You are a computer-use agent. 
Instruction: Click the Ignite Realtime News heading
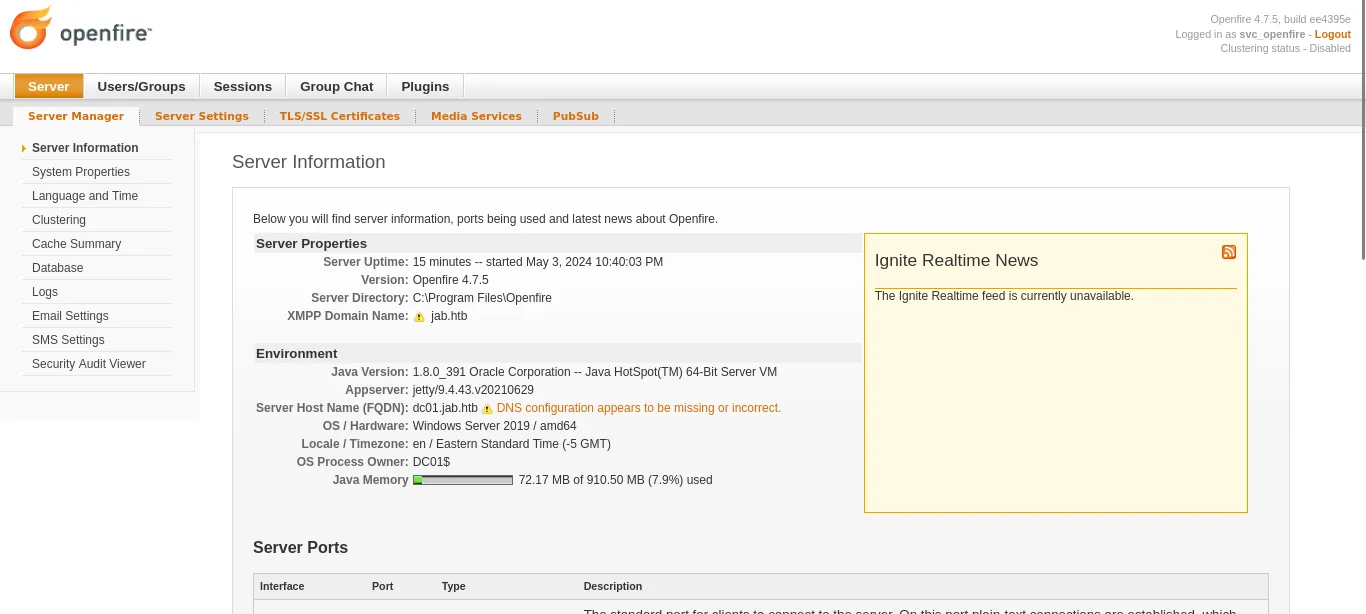(x=956, y=260)
